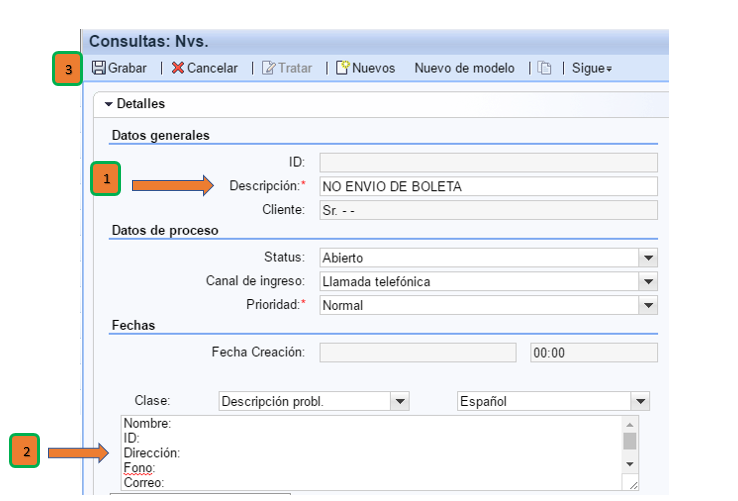Click the copy document icon in toolbar
738x501 pixels.
(x=545, y=68)
